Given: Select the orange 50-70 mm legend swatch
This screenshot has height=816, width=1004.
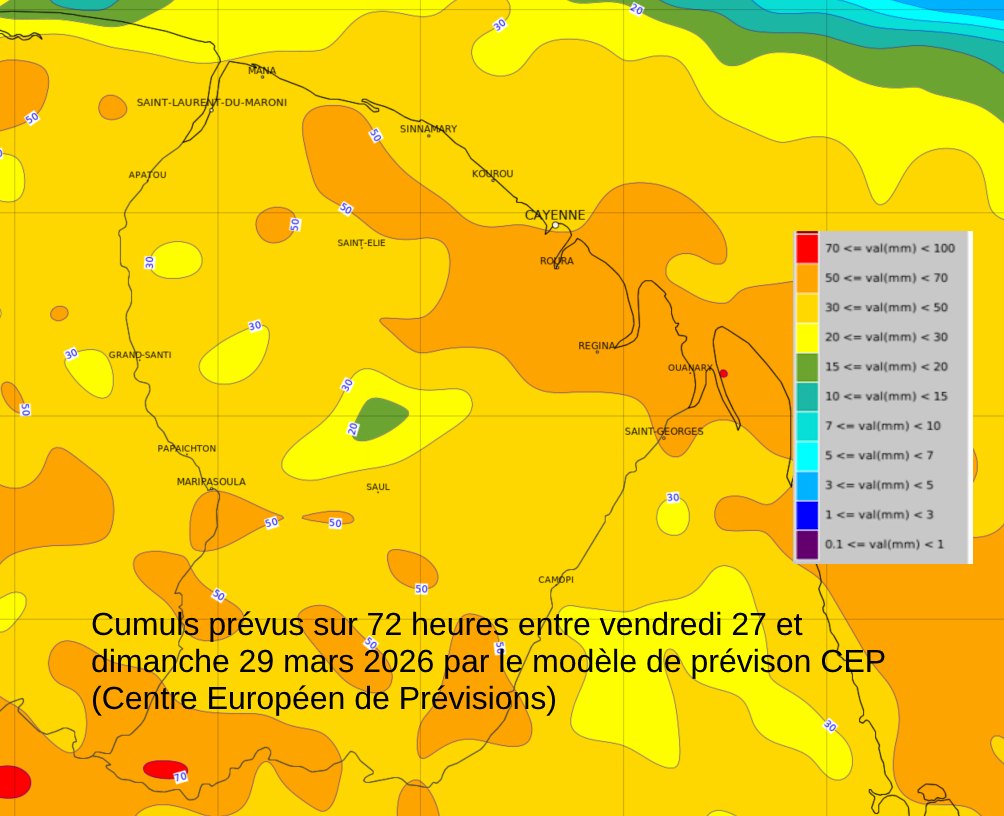Looking at the screenshot, I should point(807,278).
